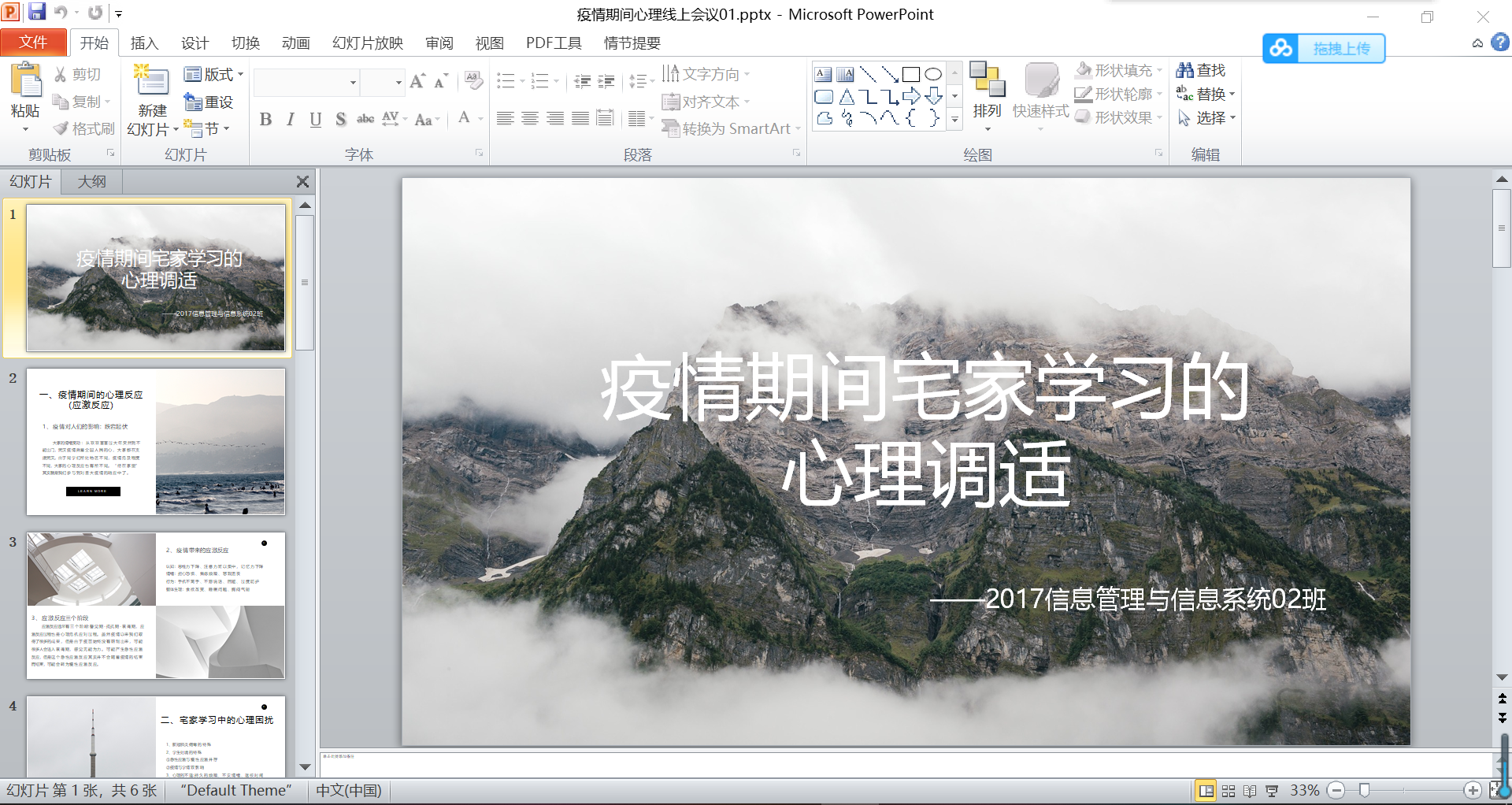Select the Oval shape in shapes gallery
Screen dimensions: 1512x805
coord(933,74)
